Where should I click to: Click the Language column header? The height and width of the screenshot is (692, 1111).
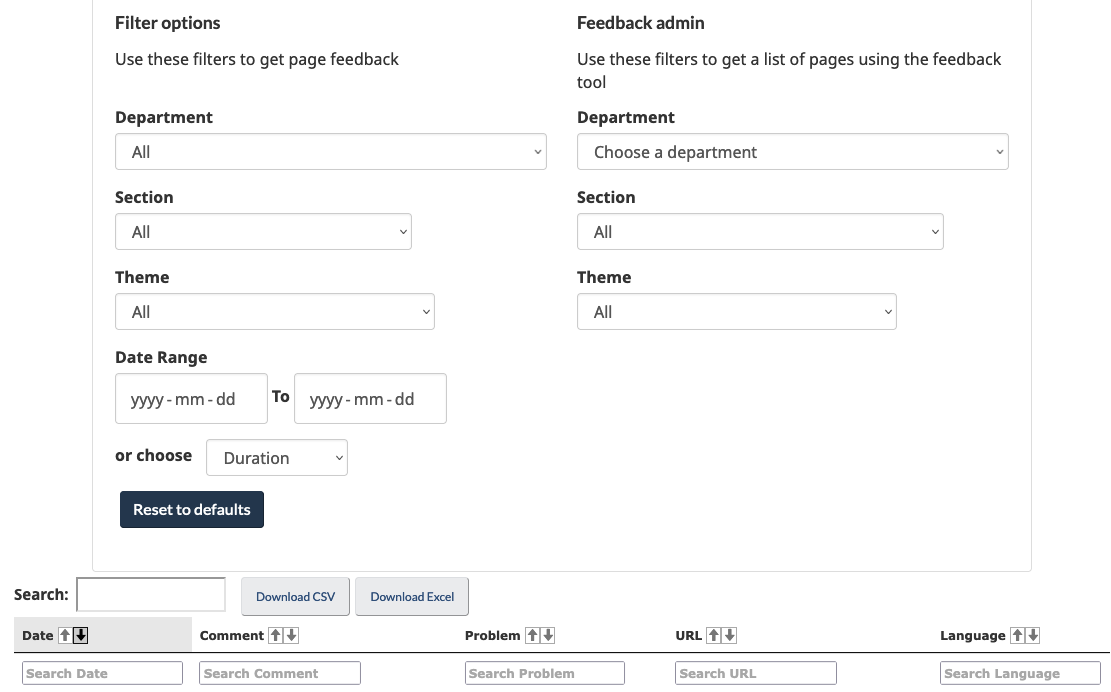pyautogui.click(x=972, y=635)
